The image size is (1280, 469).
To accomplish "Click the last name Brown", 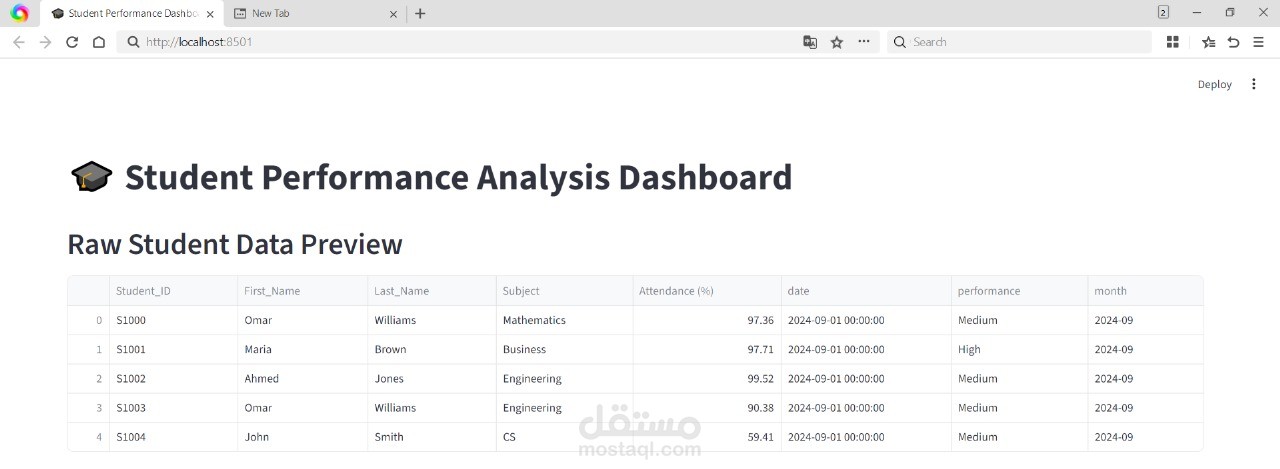I will click(432, 349).
